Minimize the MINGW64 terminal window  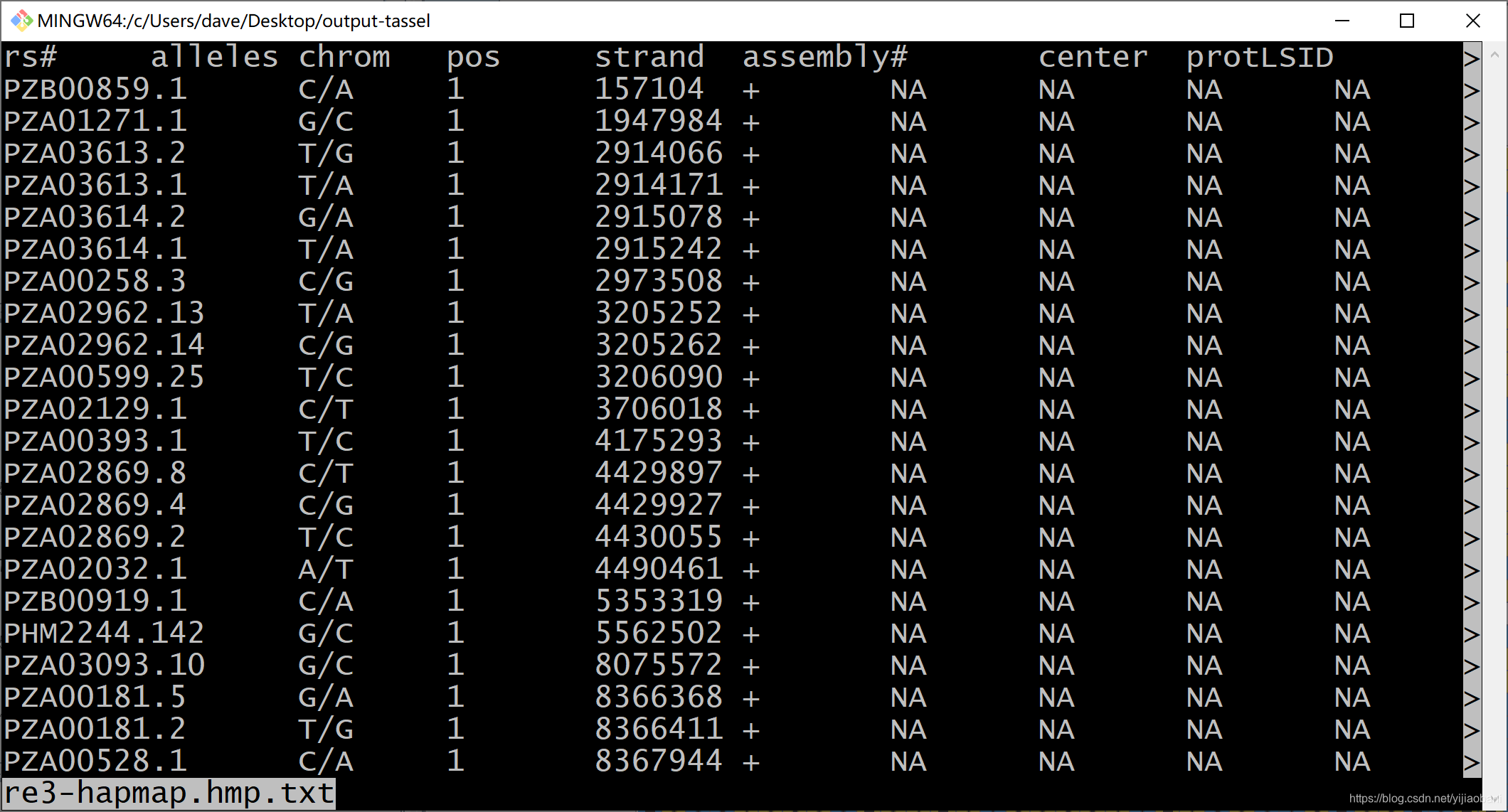pyautogui.click(x=1342, y=21)
